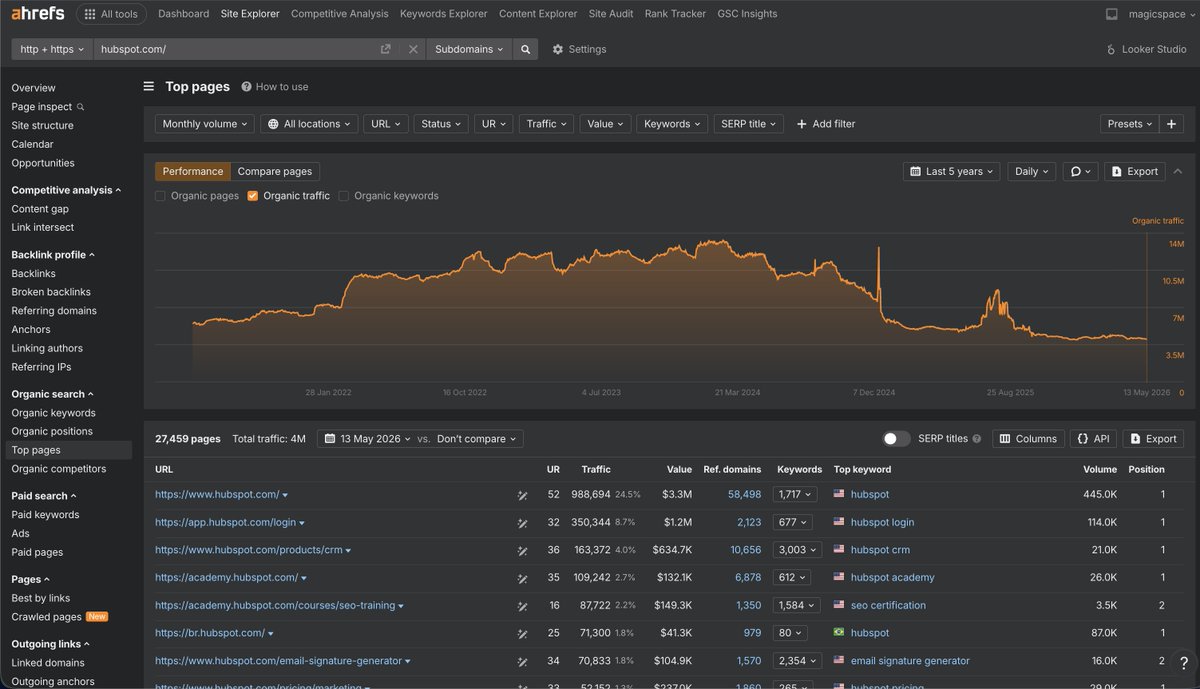Viewport: 1200px width, 689px height.
Task: Click the Add filter button
Action: pos(826,124)
